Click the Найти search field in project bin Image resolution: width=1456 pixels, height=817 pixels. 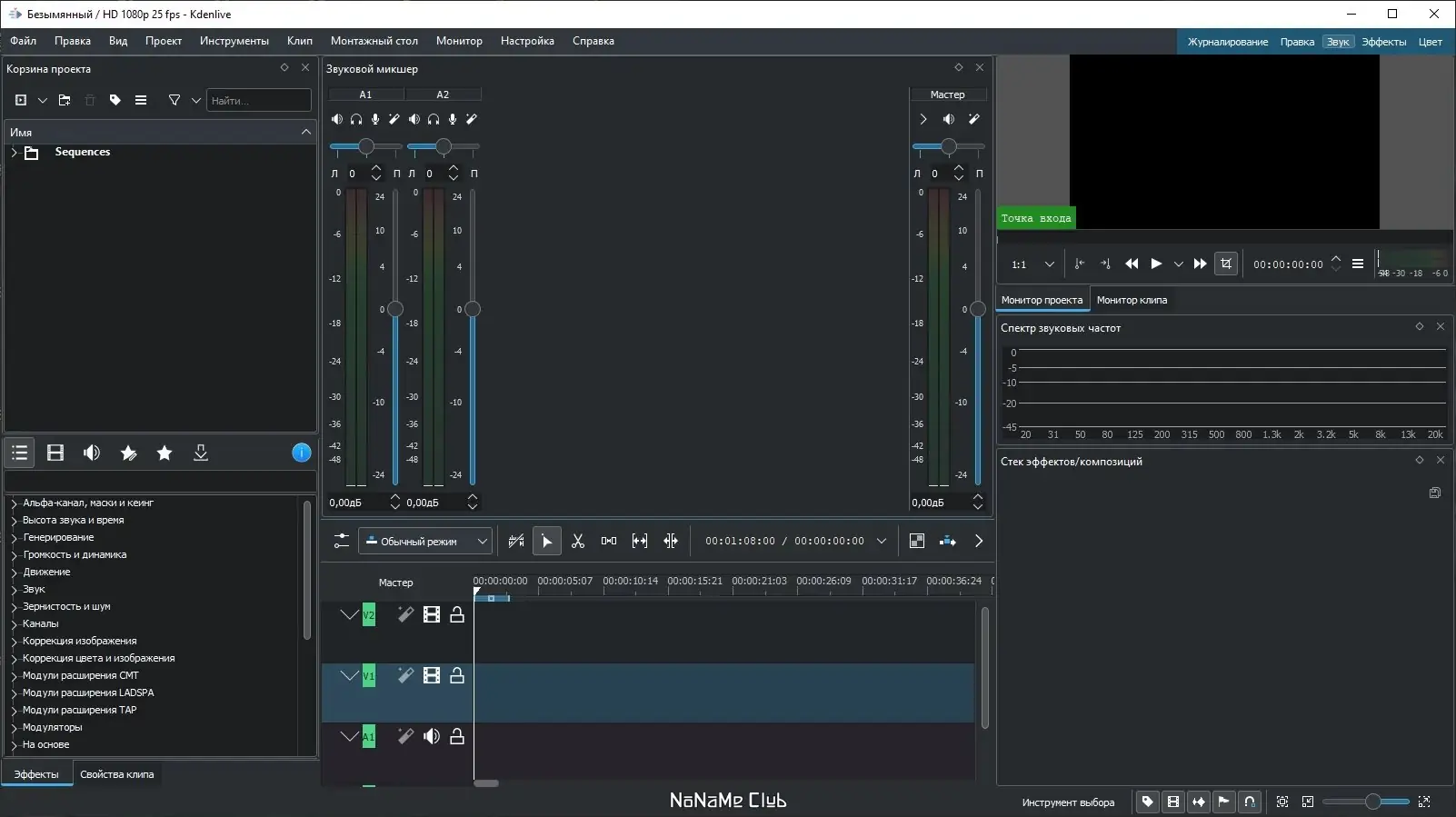tap(258, 101)
